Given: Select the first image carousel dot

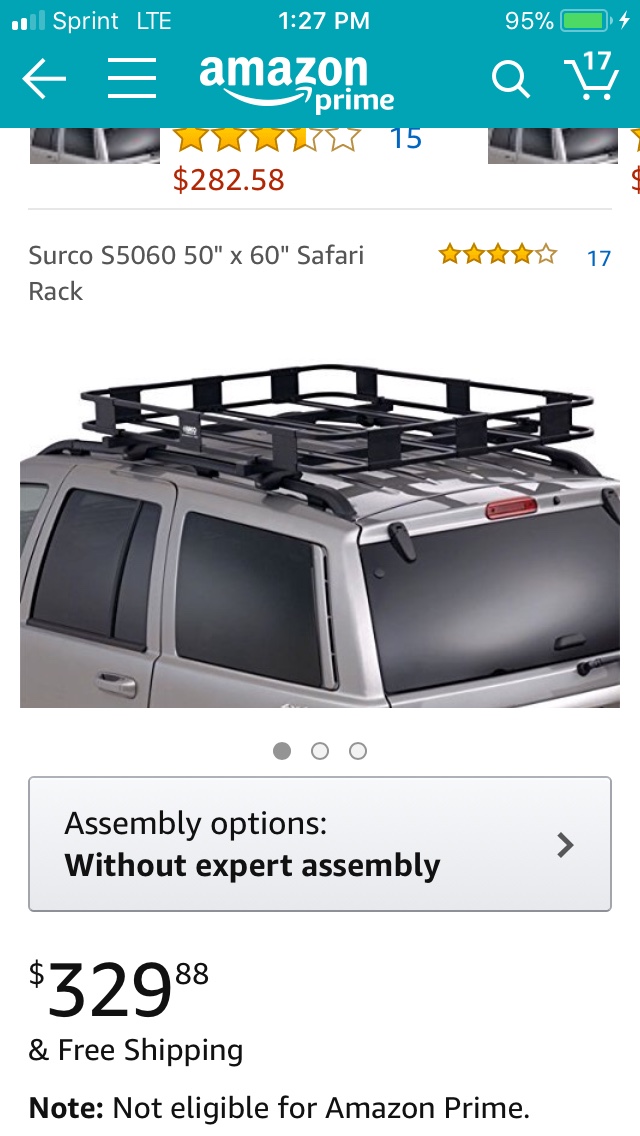Looking at the screenshot, I should coord(282,751).
